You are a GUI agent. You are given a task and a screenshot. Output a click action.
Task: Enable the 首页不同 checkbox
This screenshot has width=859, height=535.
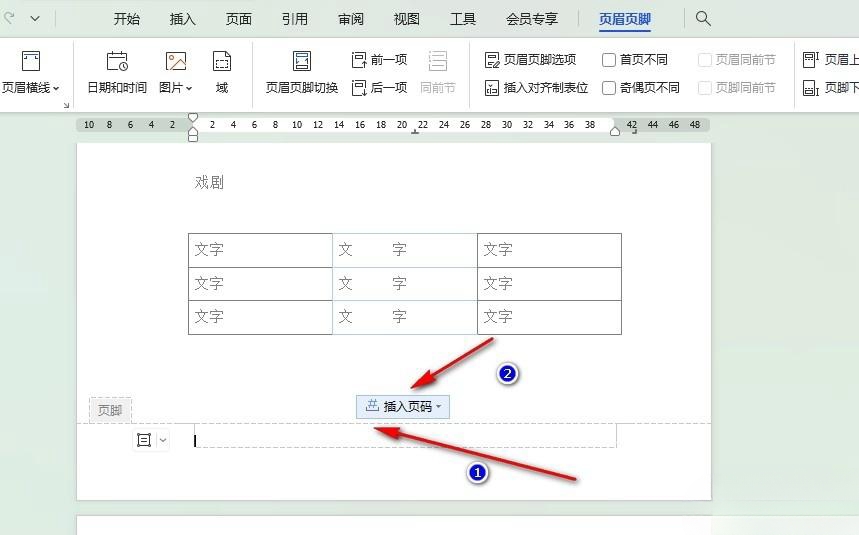click(x=609, y=60)
